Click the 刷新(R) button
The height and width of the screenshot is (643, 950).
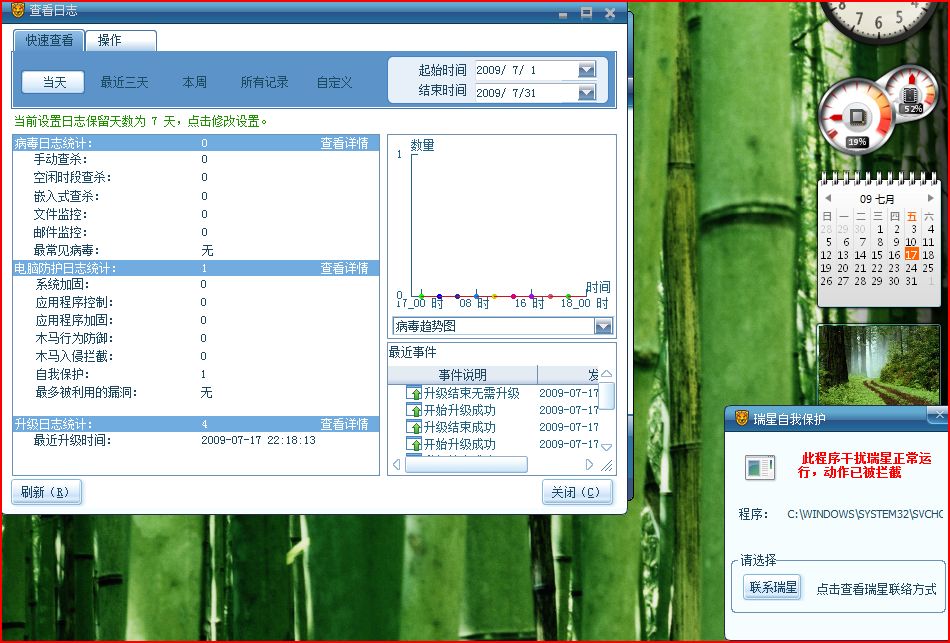[46, 492]
